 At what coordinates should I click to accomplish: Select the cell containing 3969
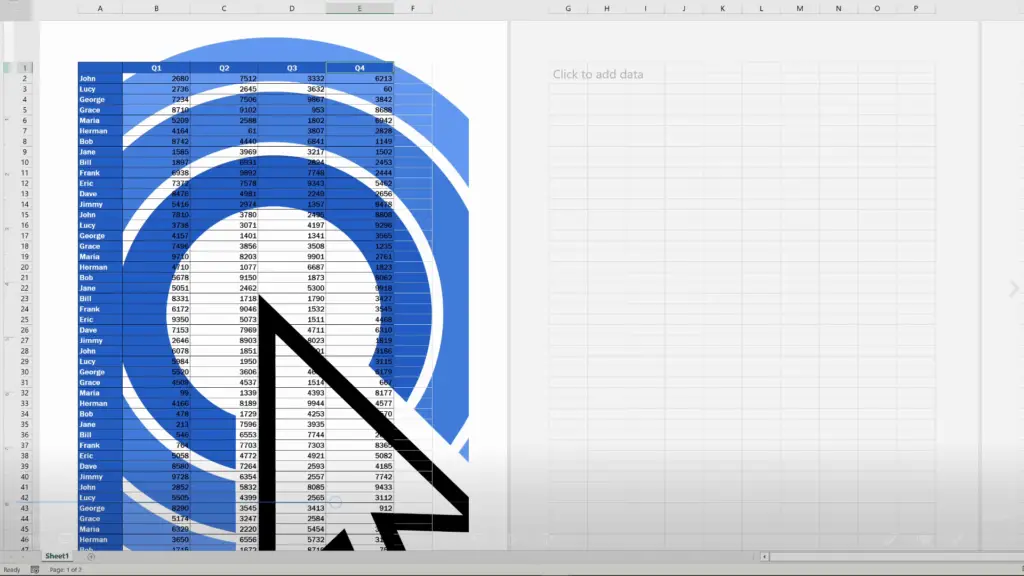(224, 152)
